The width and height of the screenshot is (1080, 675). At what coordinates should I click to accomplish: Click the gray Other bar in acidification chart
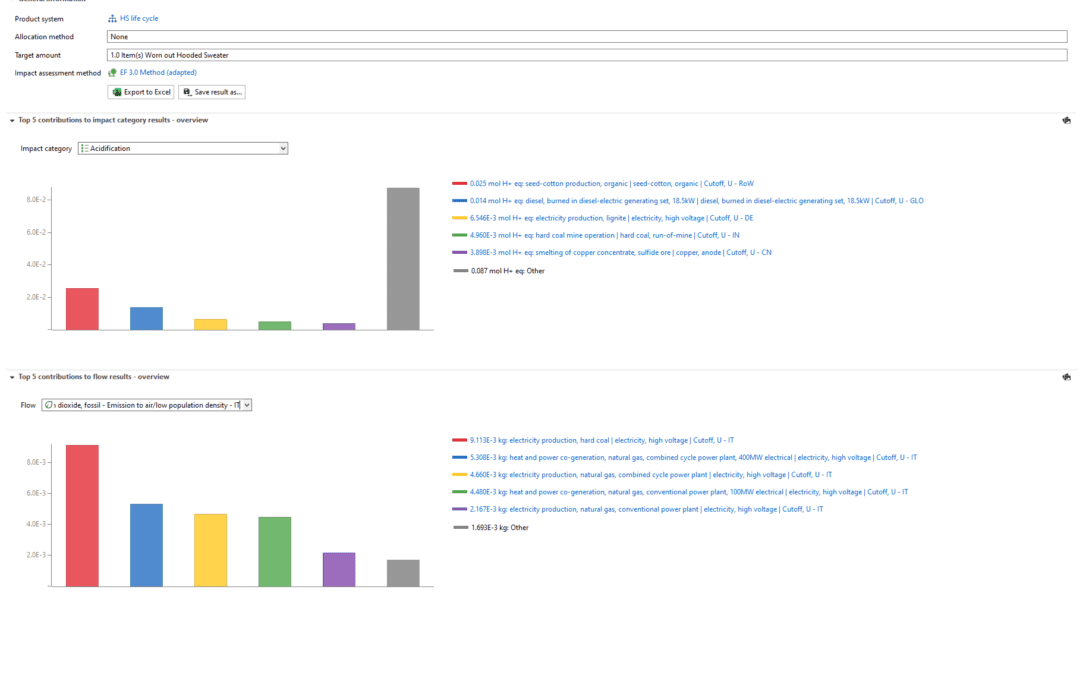click(x=403, y=258)
